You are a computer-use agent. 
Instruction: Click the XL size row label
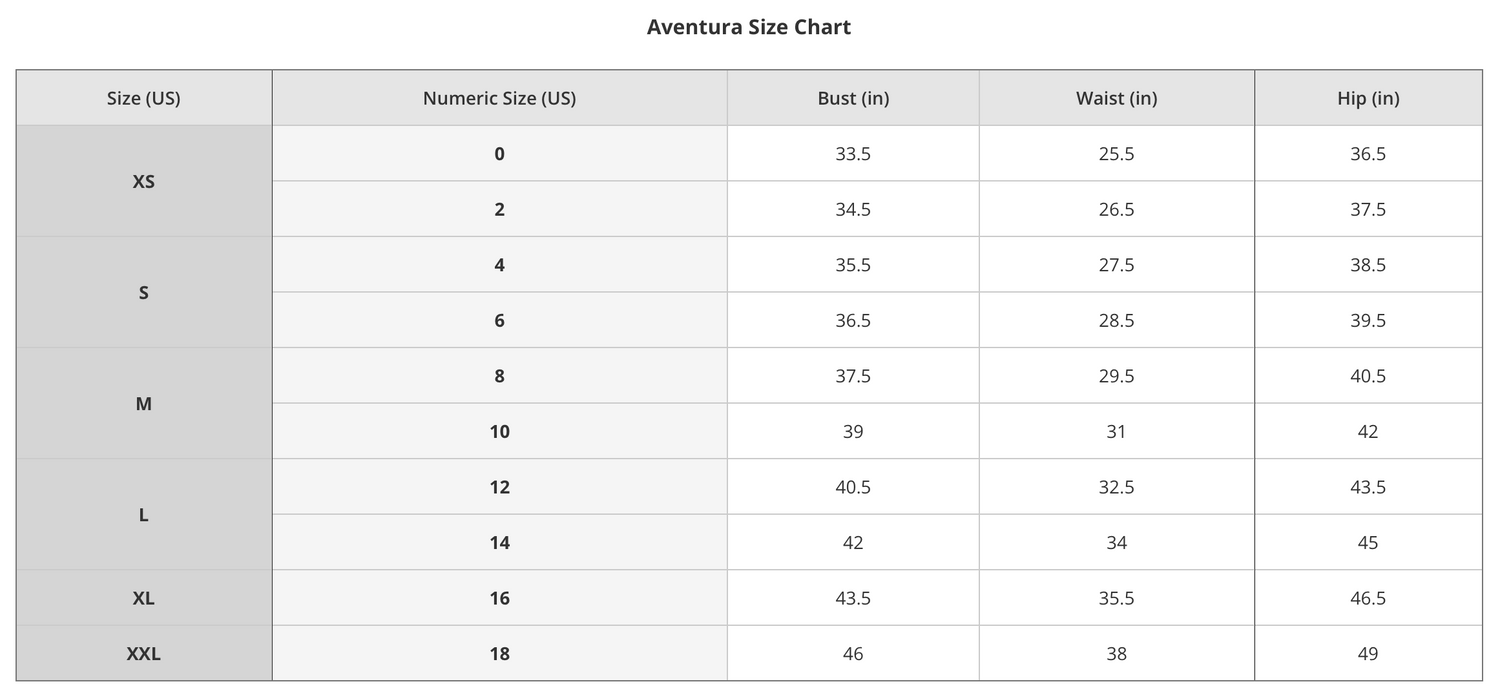(x=144, y=598)
